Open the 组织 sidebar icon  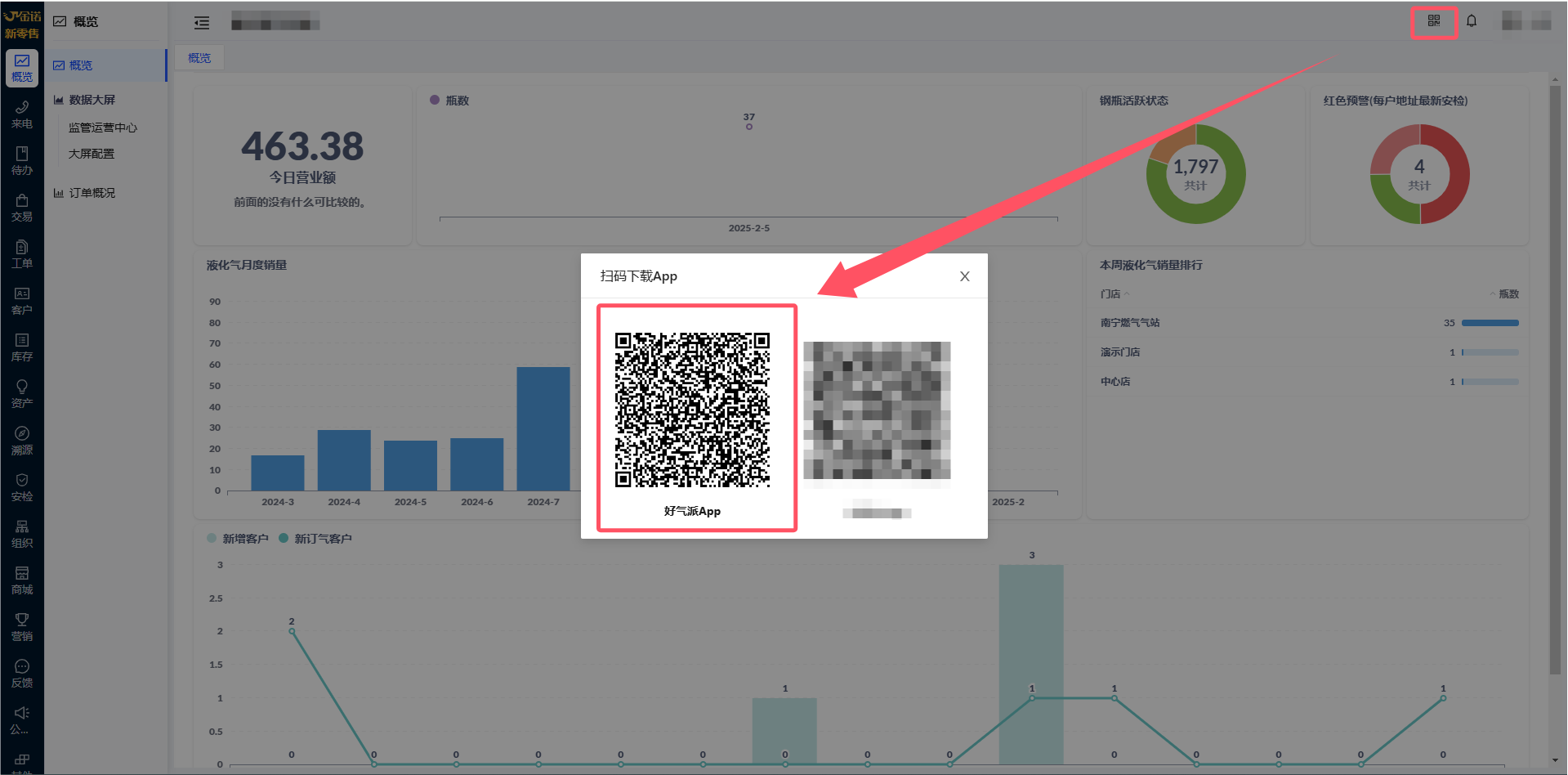[x=22, y=534]
